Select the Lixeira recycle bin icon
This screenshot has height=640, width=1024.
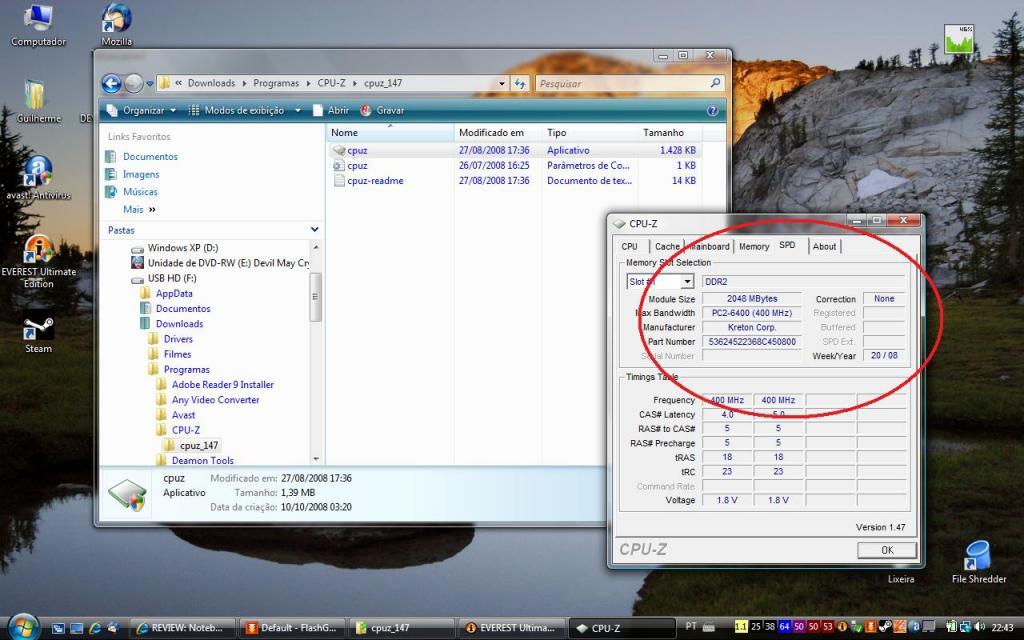point(901,579)
